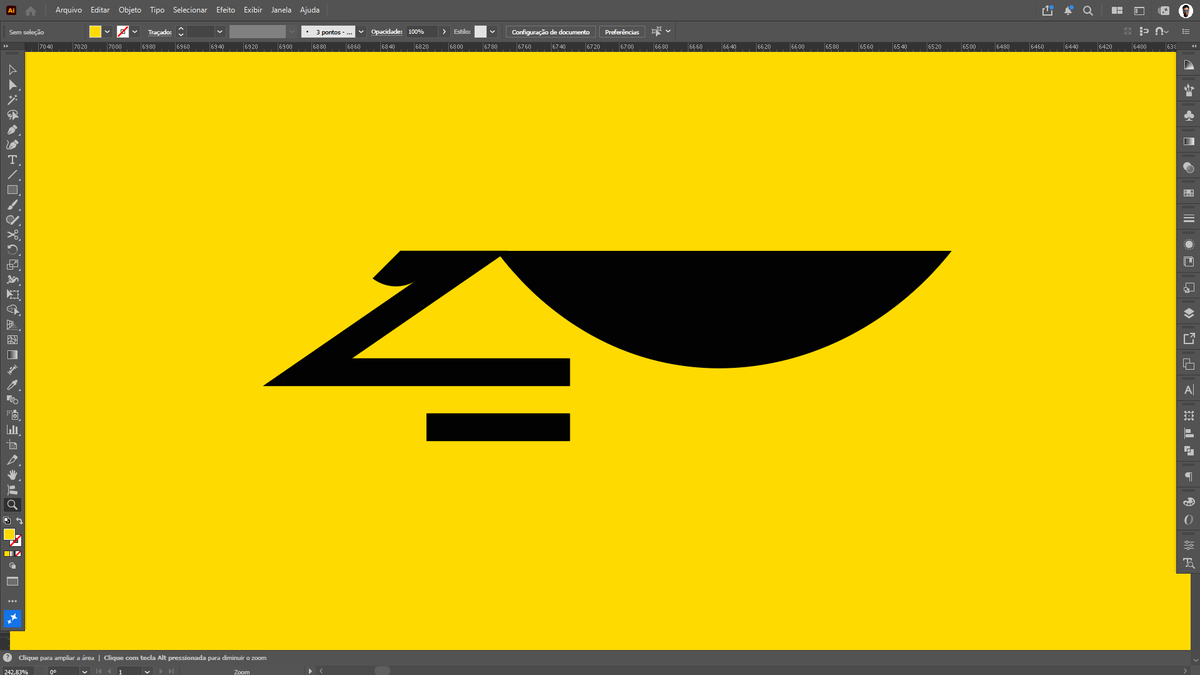
Task: Click the Home icon in title bar
Action: 31,10
